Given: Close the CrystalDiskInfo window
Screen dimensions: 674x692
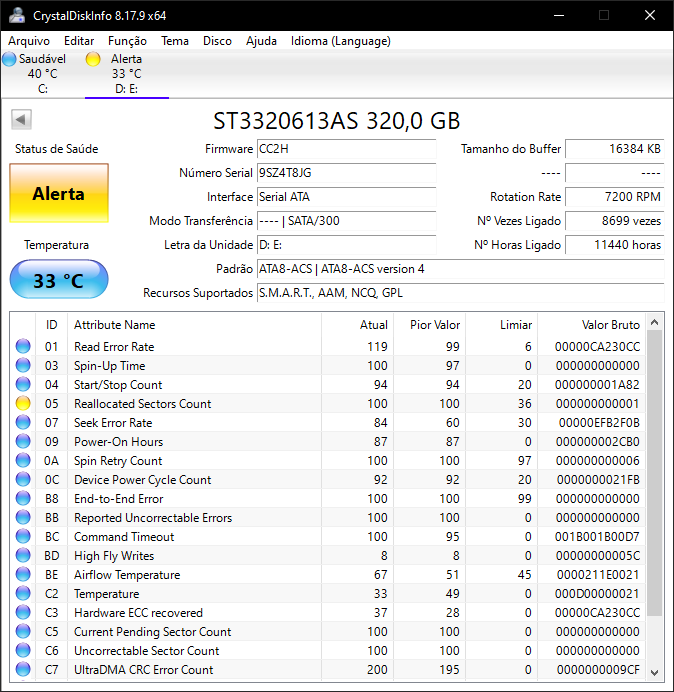Looking at the screenshot, I should pyautogui.click(x=650, y=15).
